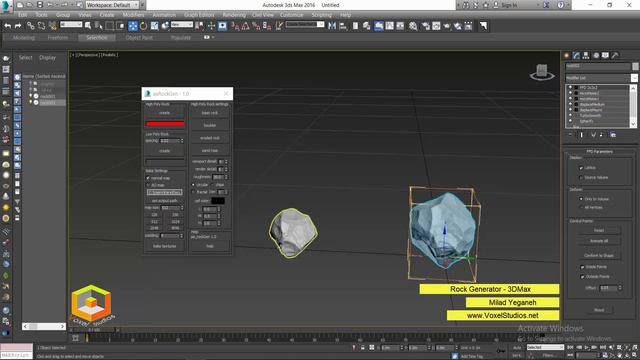The image size is (640, 360).
Task: Click the set output path button
Action: [164, 201]
